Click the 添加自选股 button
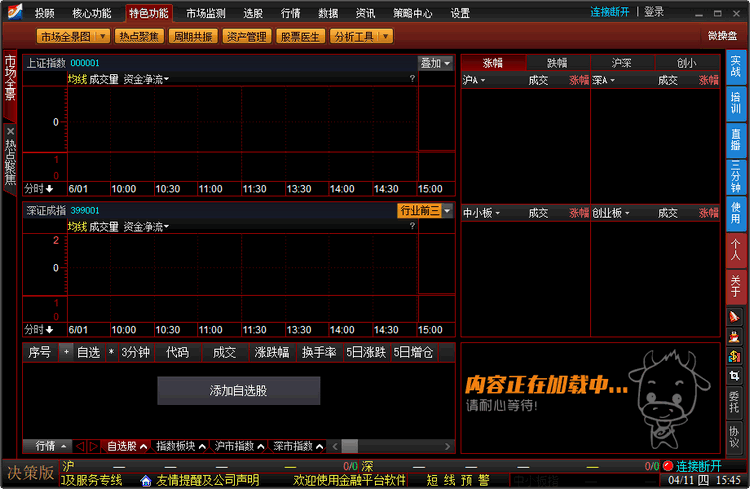Viewport: 750px width, 489px height. 238,391
